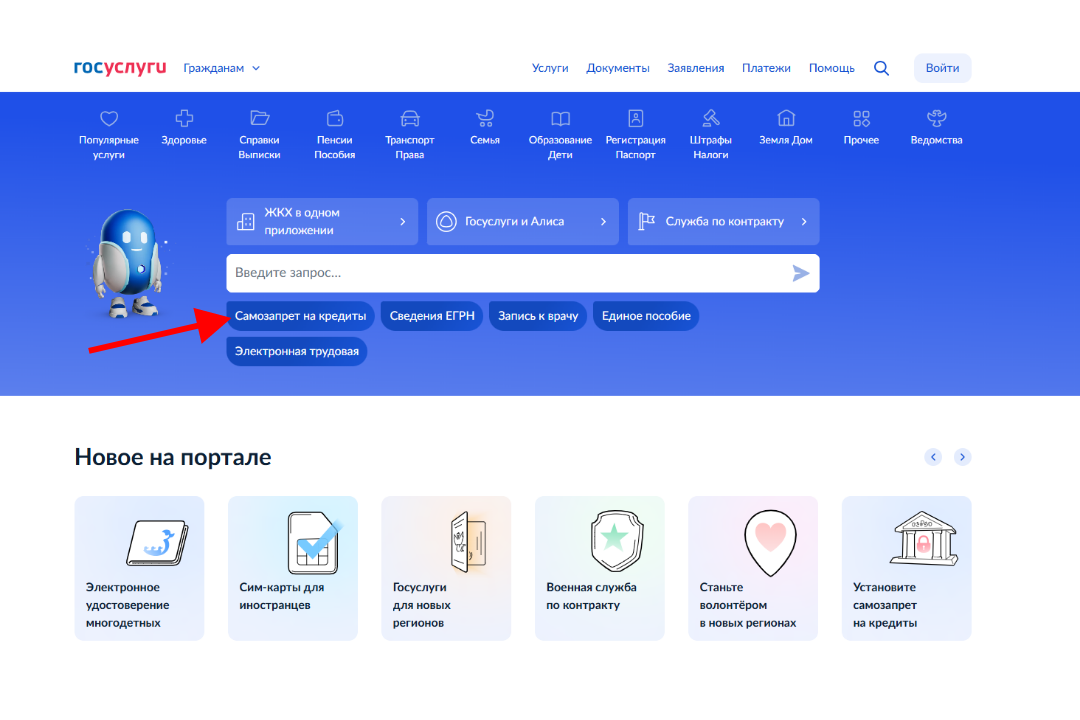Open the Помощь menu item

(x=831, y=68)
